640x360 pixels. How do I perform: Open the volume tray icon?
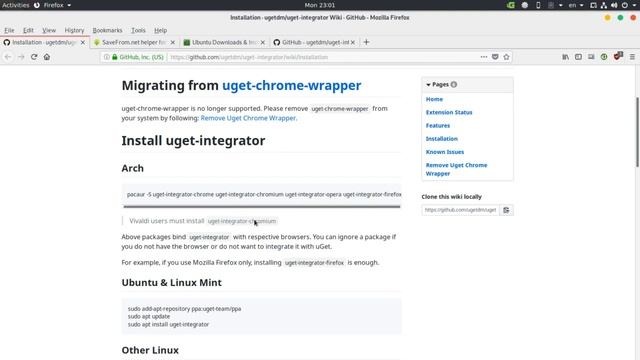click(614, 5)
